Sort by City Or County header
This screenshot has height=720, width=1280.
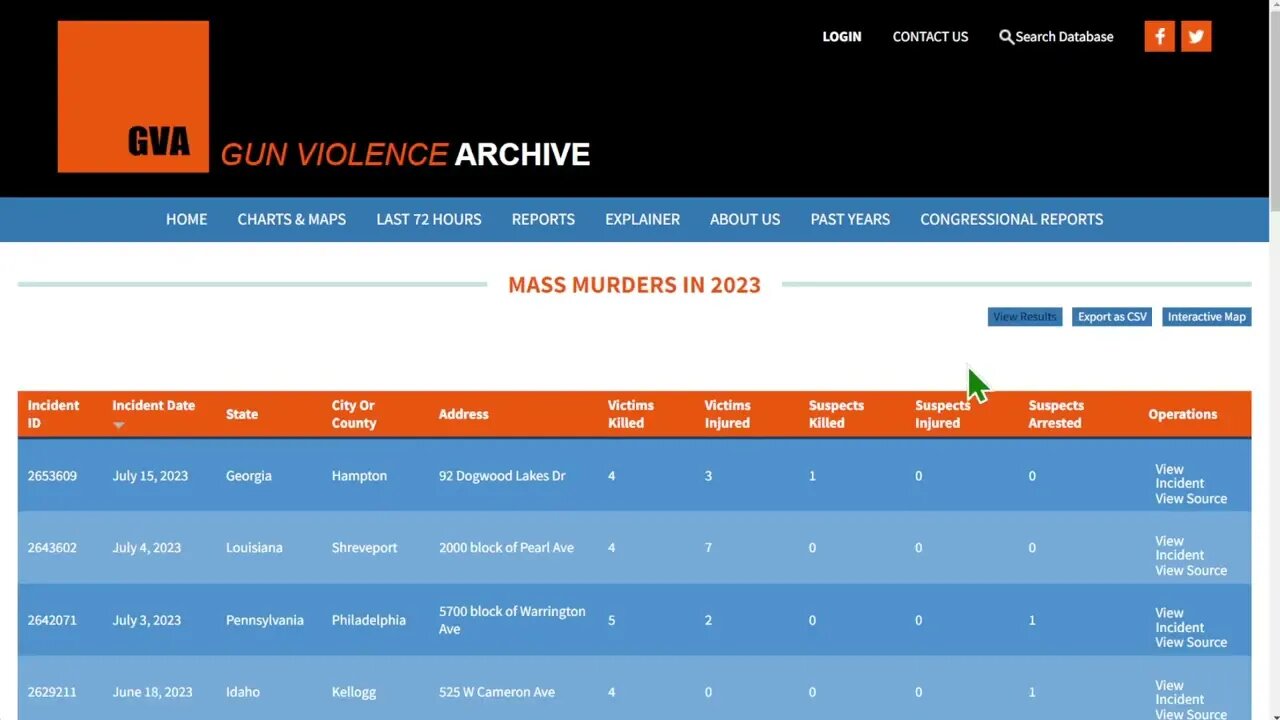354,414
